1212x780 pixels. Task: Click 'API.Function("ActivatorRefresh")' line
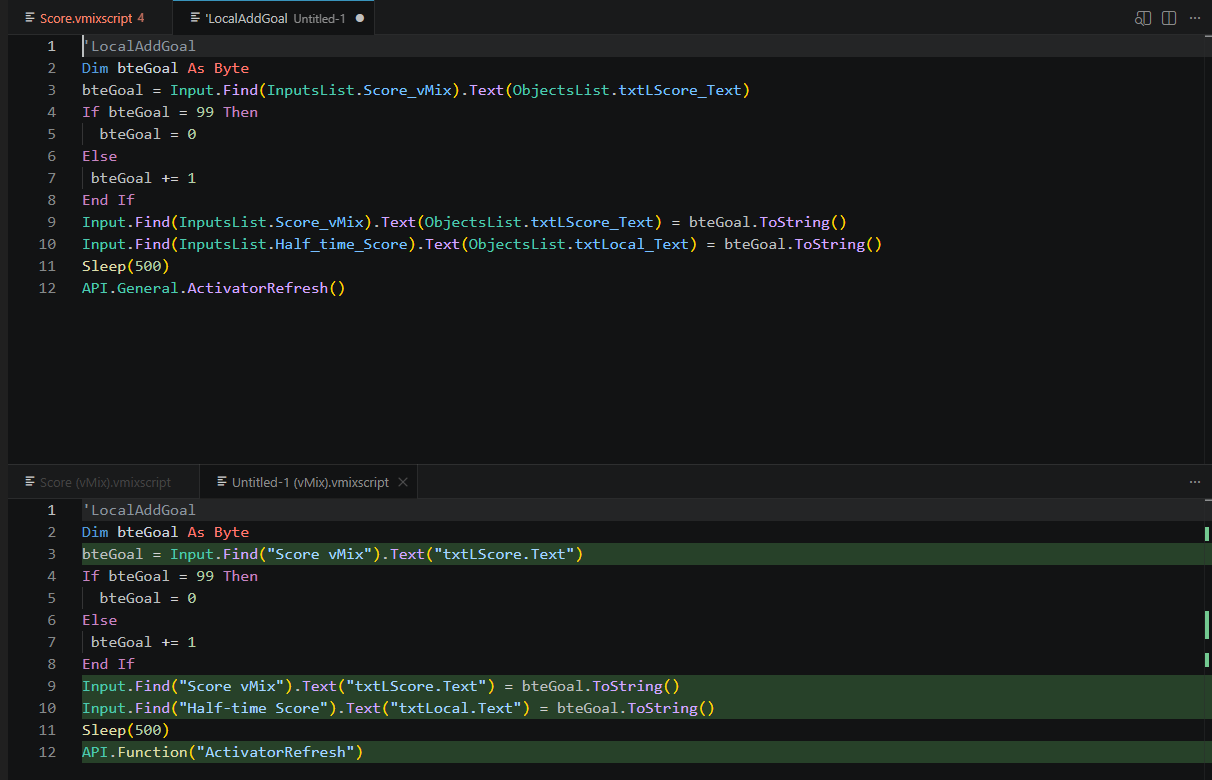click(222, 752)
